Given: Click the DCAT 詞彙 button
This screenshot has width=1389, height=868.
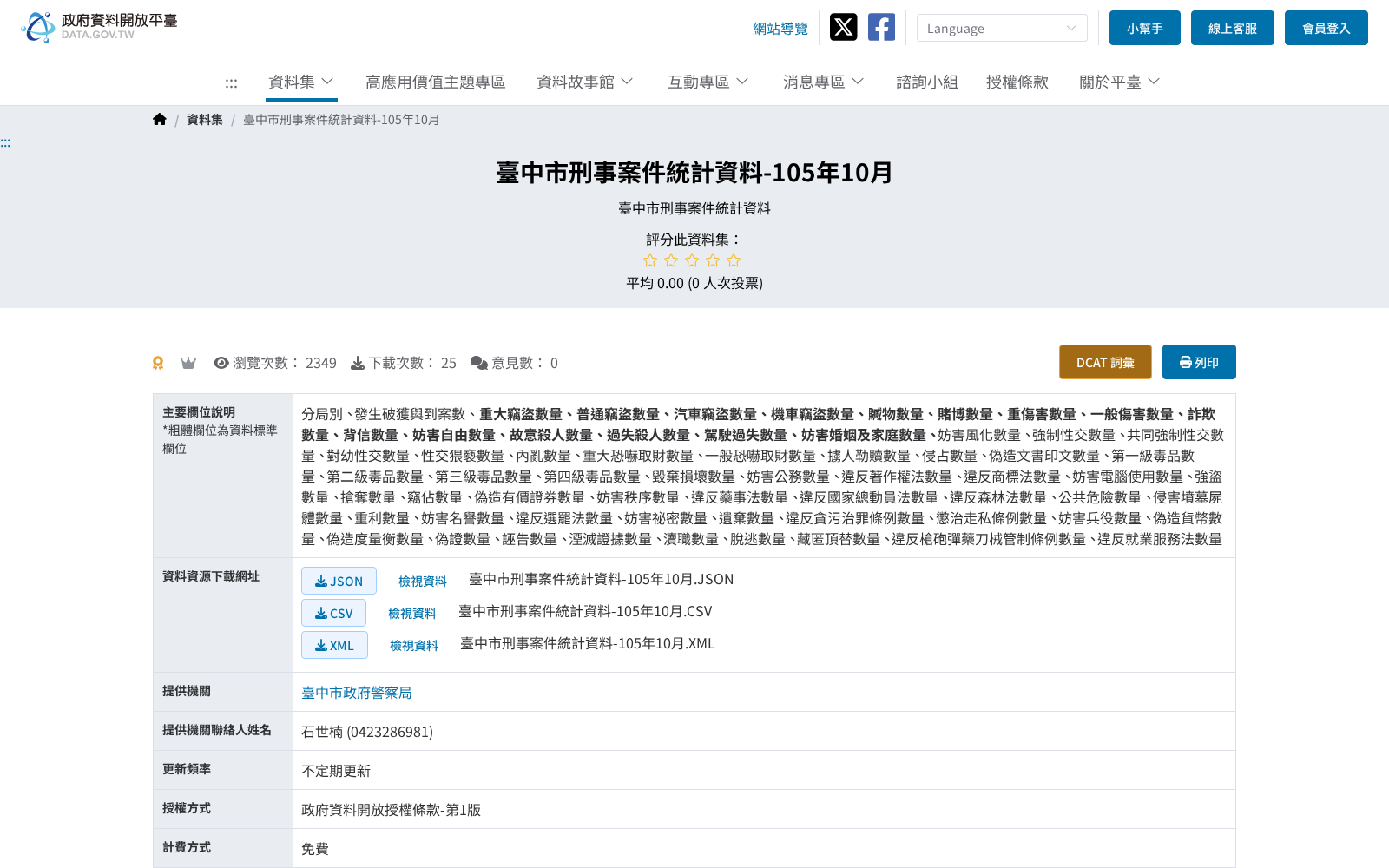Looking at the screenshot, I should click(1105, 362).
